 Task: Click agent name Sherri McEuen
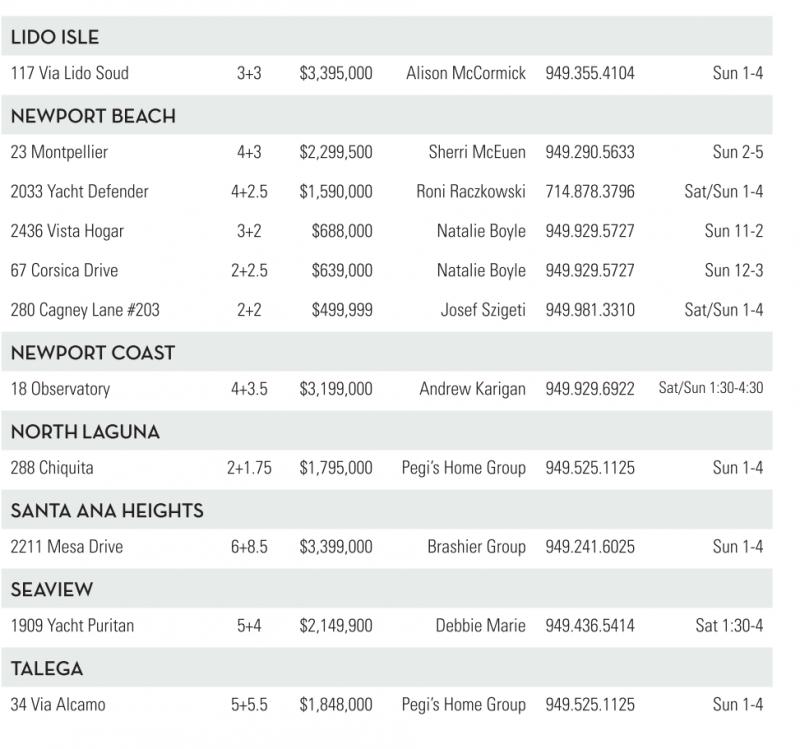(477, 152)
